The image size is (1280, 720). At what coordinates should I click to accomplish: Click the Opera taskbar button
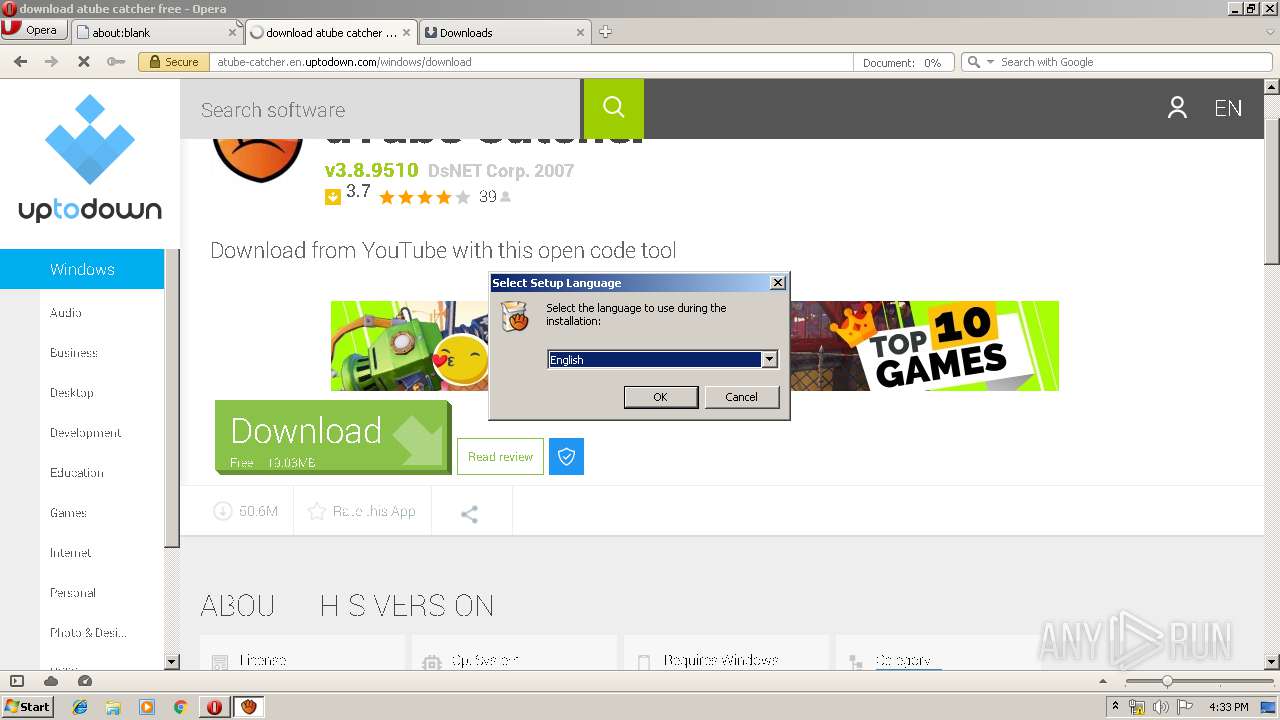coord(215,707)
